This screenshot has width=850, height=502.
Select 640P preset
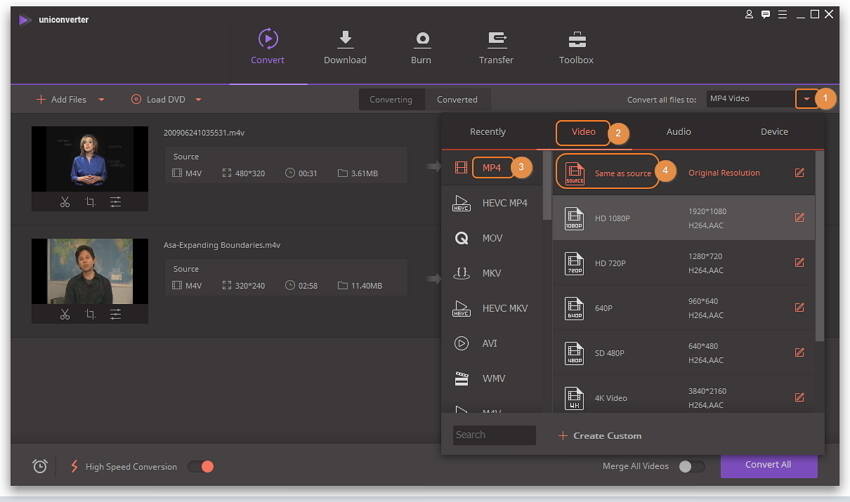683,308
